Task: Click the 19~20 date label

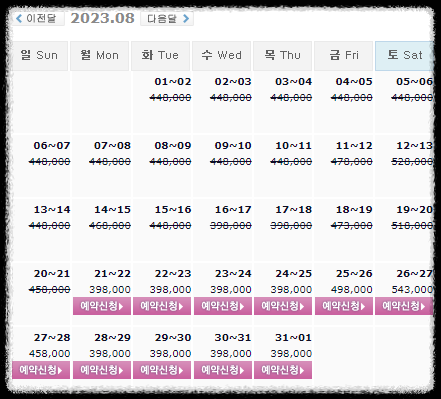Action: 414,210
